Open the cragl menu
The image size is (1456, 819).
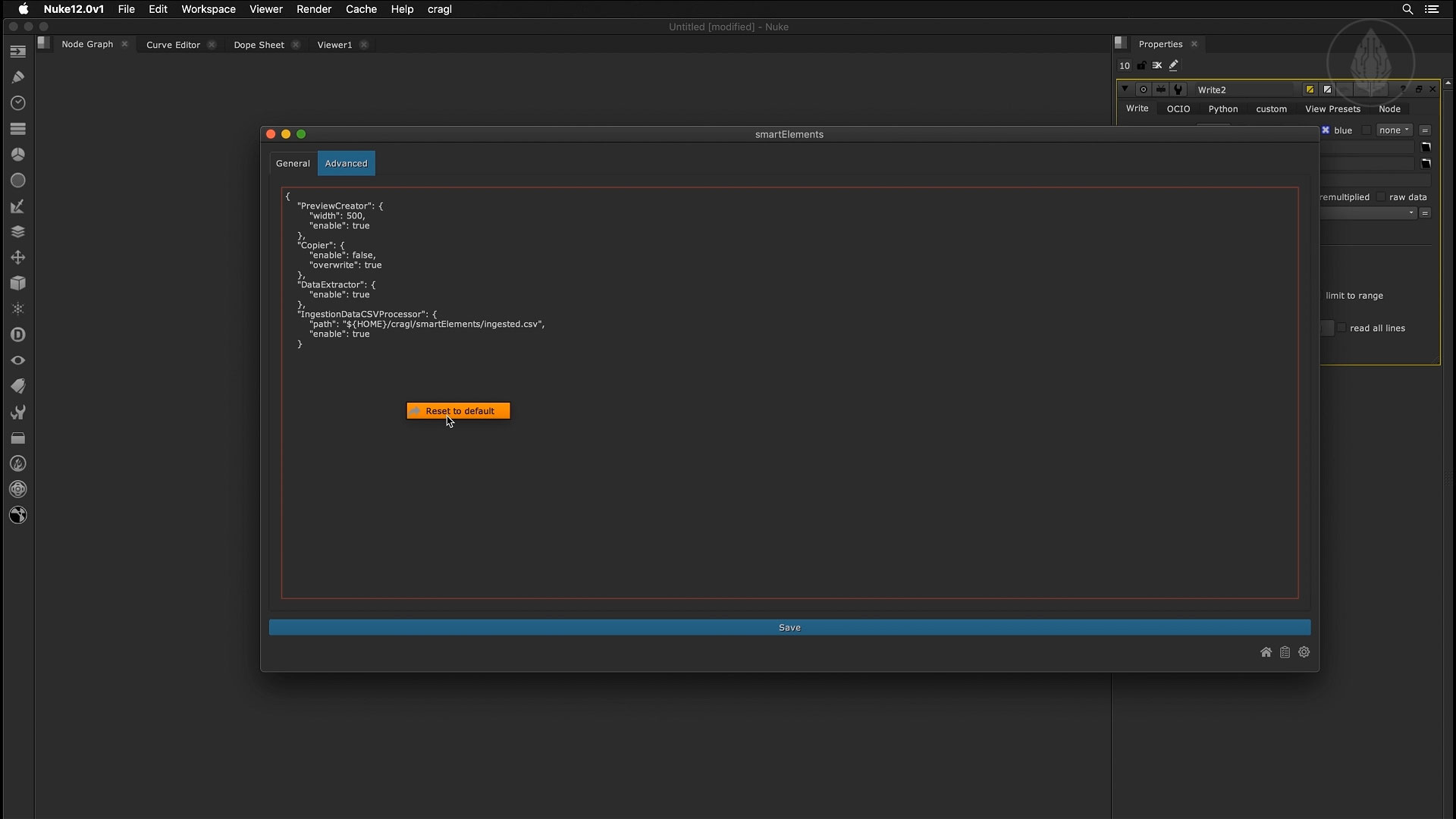439,9
